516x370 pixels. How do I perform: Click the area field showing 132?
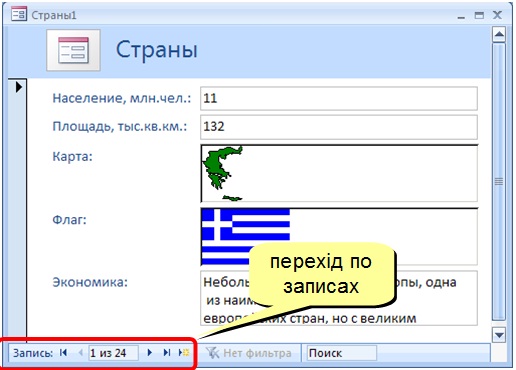[339, 127]
